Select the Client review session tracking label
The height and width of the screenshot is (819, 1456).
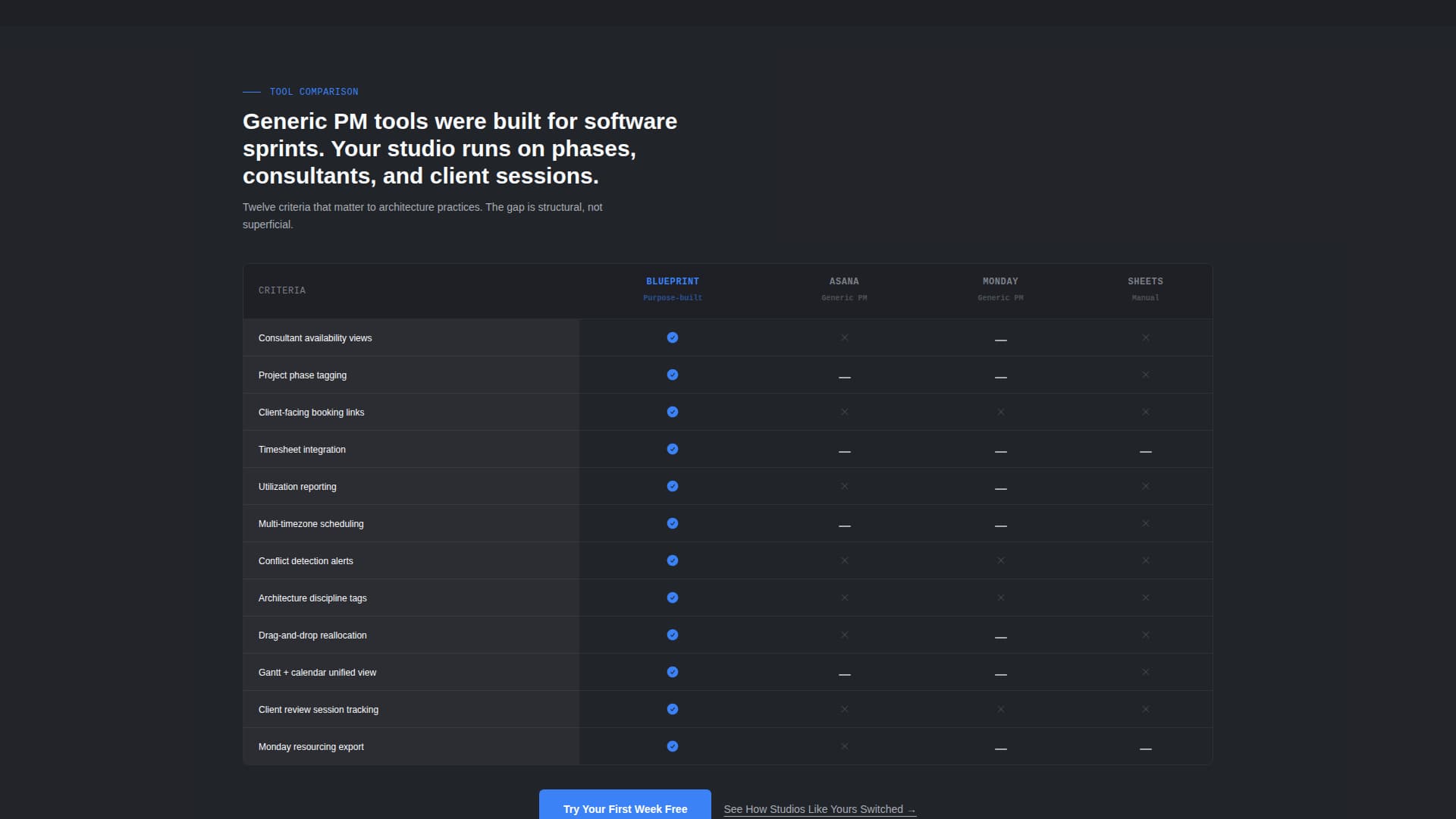coord(318,710)
